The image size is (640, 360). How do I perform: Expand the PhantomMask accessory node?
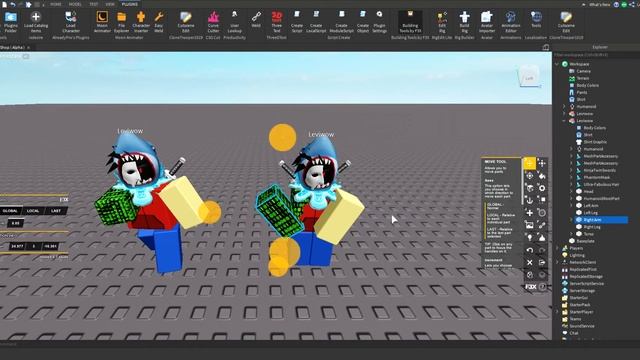click(571, 177)
